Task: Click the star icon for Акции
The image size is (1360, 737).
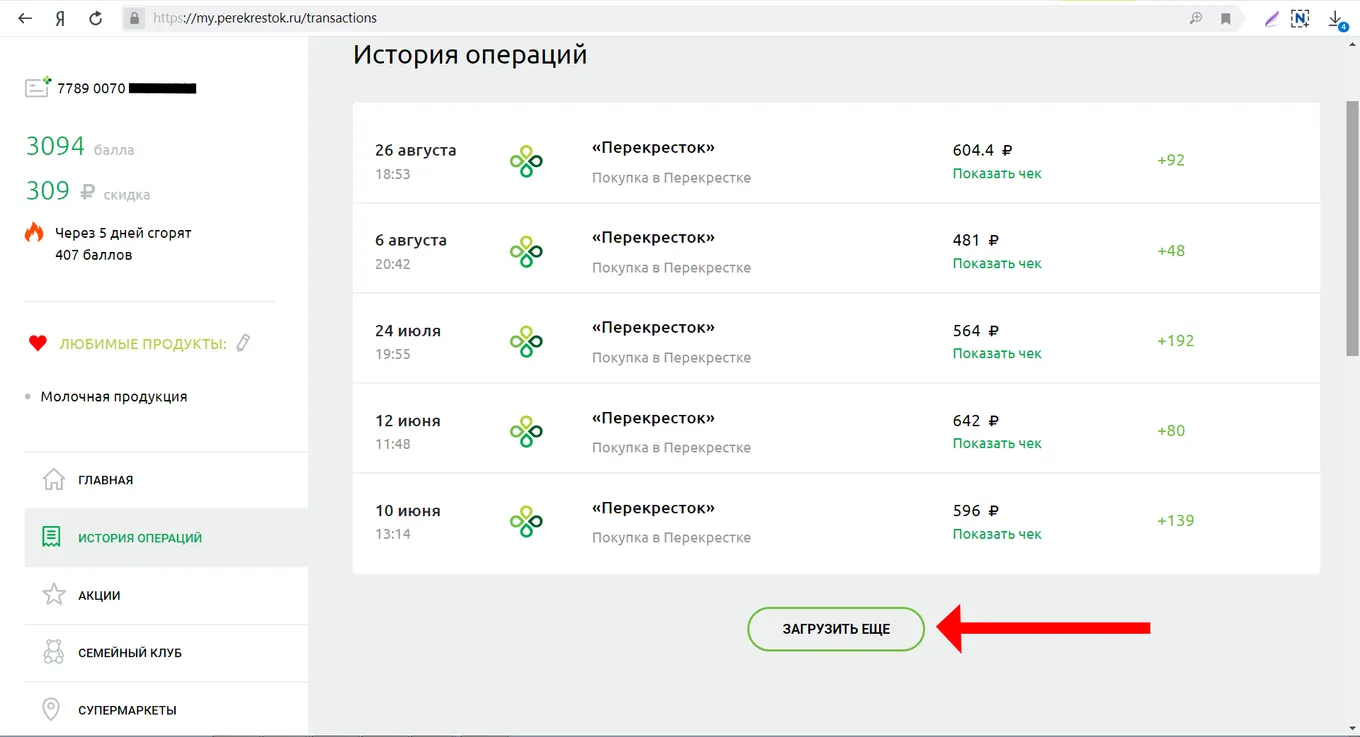Action: coord(54,594)
